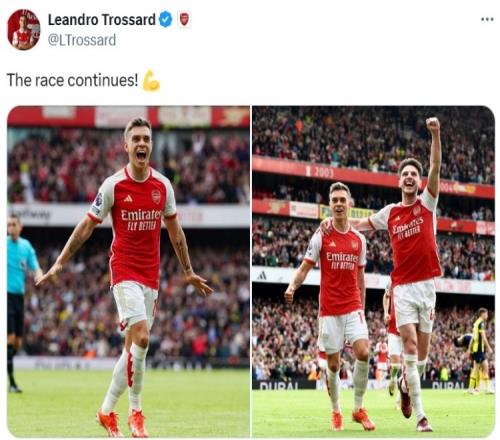
Task: Open the left celebration photo
Action: coord(128,271)
